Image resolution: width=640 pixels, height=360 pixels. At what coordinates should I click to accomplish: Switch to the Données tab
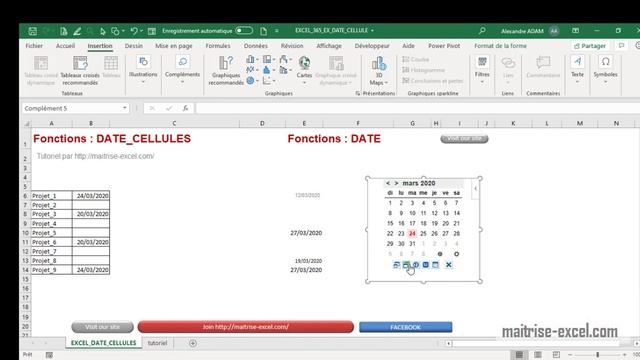(256, 46)
